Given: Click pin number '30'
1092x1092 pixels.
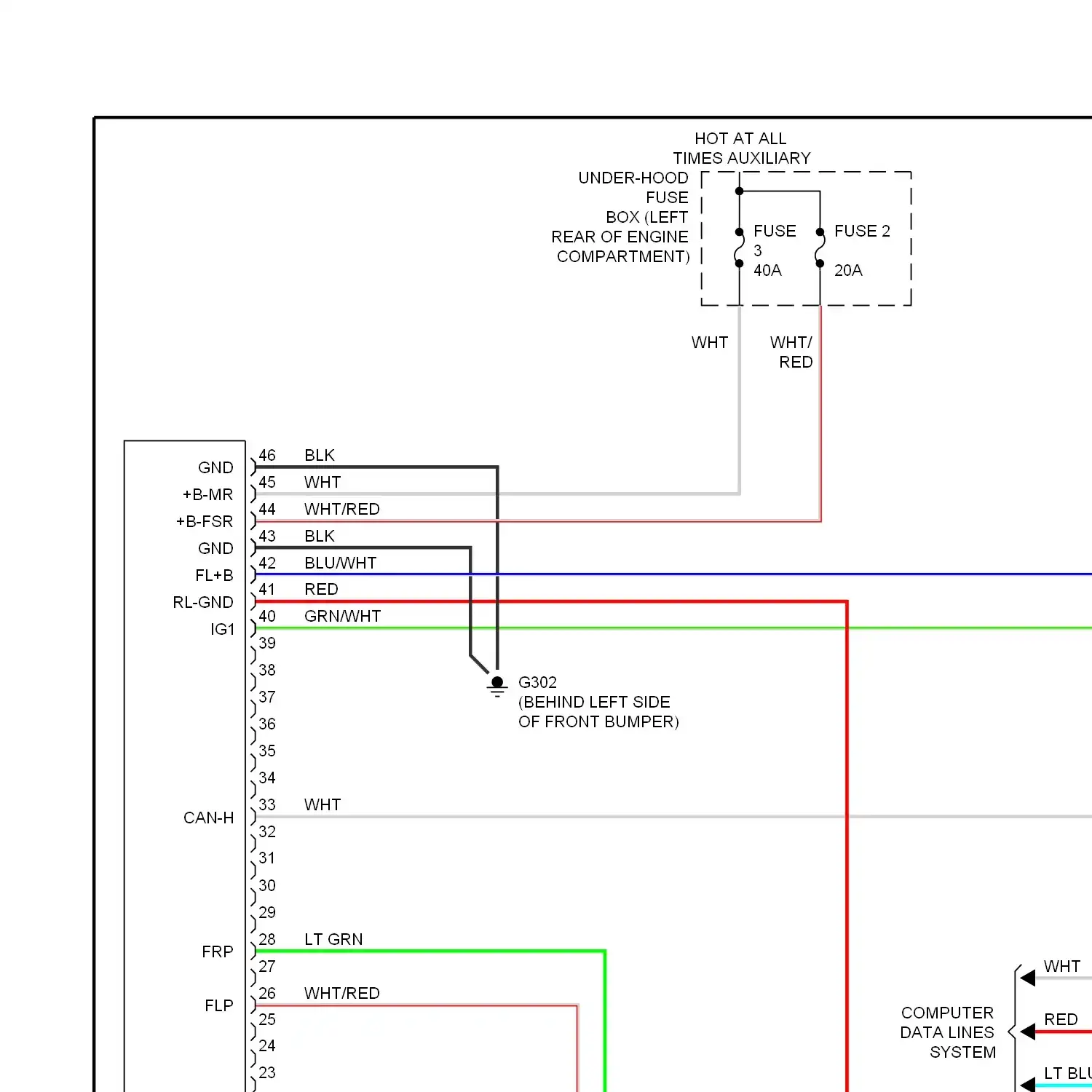Looking at the screenshot, I should (267, 885).
